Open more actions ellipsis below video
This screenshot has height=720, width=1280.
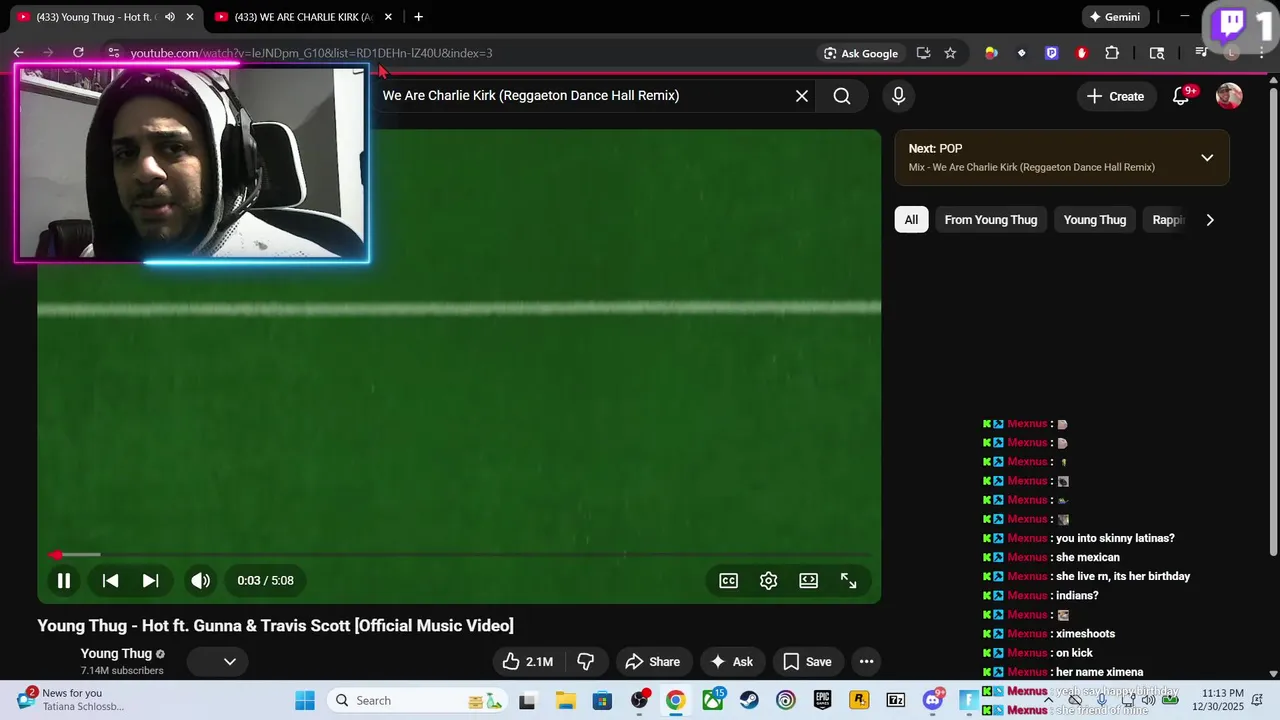click(866, 661)
